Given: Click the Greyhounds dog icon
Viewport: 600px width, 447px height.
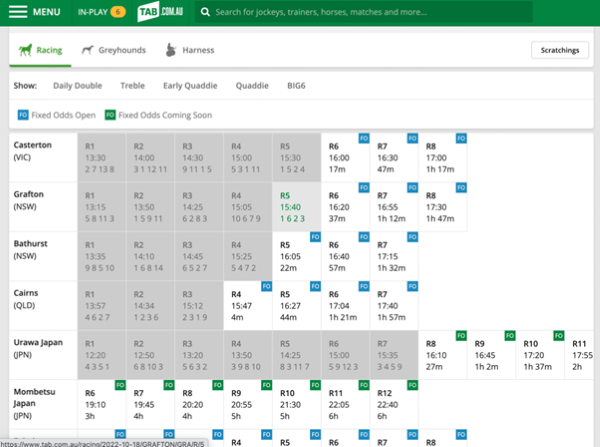Looking at the screenshot, I should coord(87,50).
